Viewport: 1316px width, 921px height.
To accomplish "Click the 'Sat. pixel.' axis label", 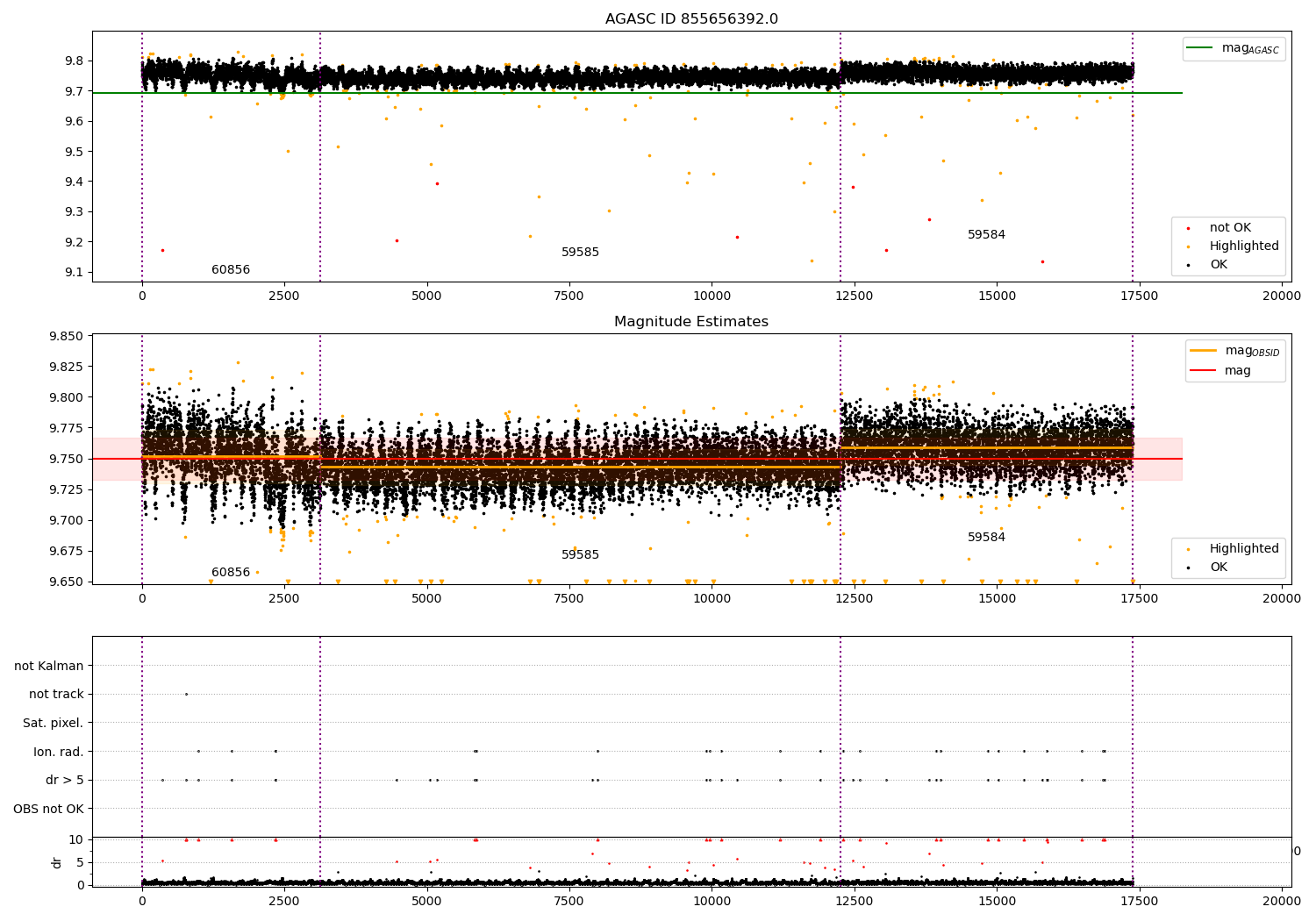I will click(x=54, y=724).
